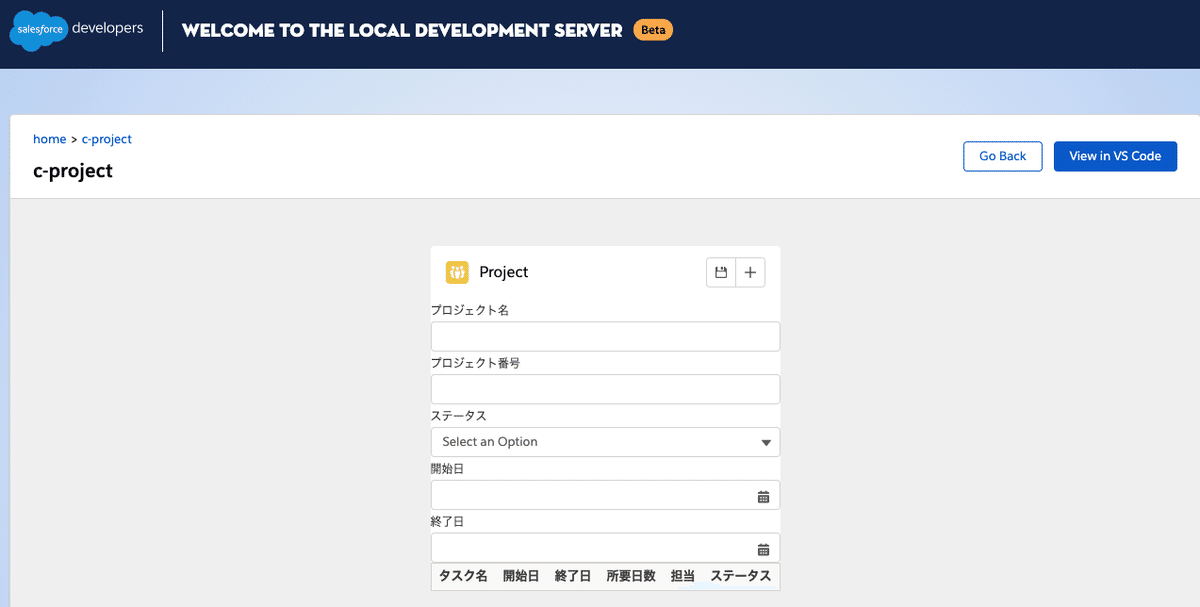This screenshot has height=607, width=1200.
Task: Click the プロジェクト番号 input field
Action: click(x=605, y=389)
